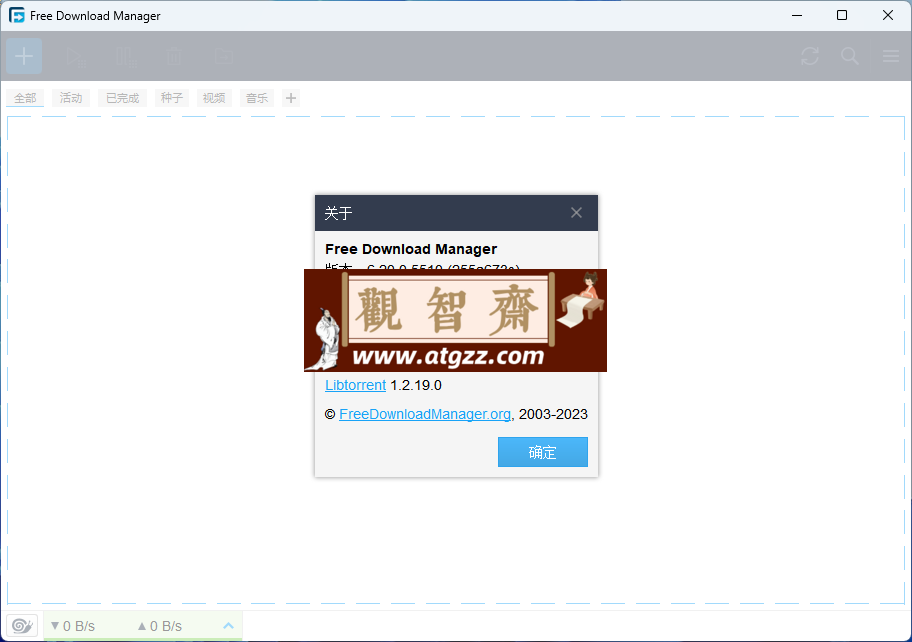Select the 活动 filter tab
Screen dimensions: 912x642
point(71,98)
